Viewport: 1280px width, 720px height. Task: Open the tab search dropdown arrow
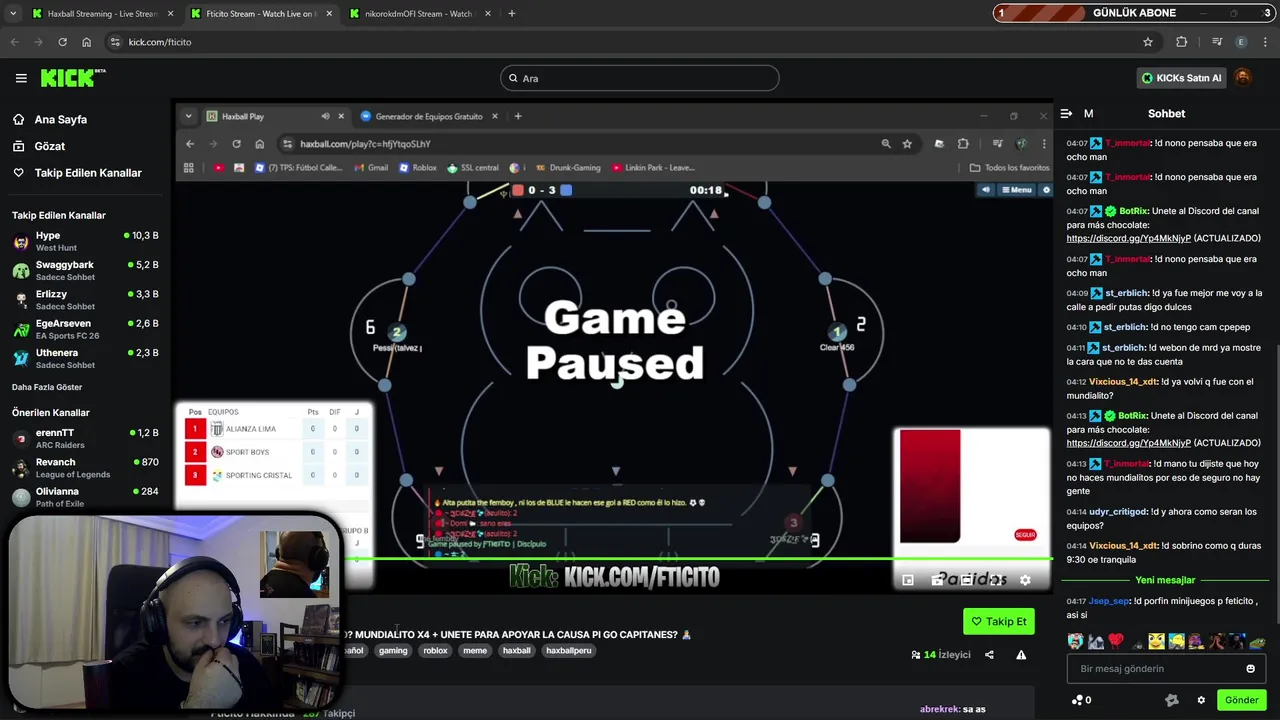coord(13,14)
